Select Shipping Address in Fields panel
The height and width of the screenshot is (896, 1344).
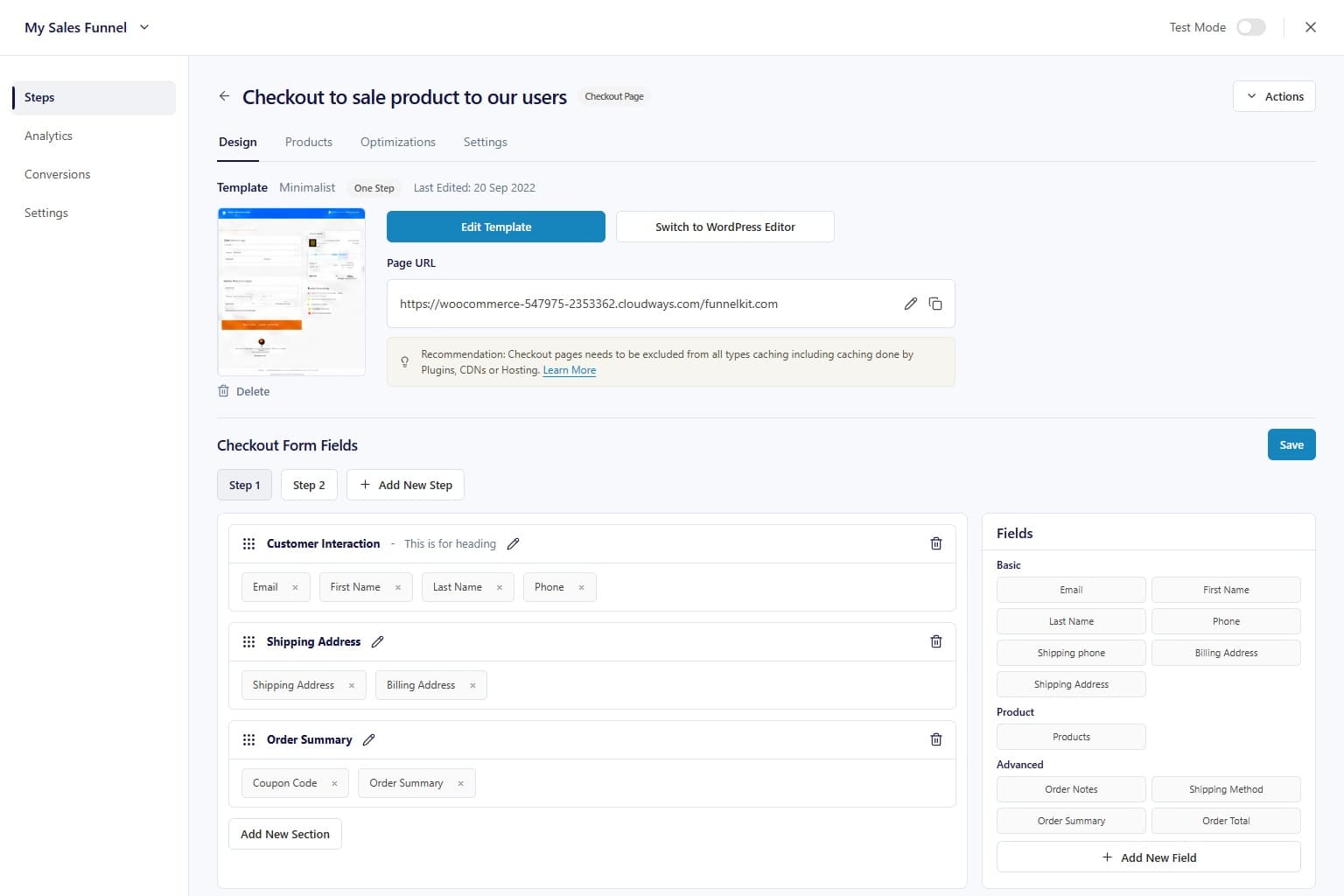1071,684
